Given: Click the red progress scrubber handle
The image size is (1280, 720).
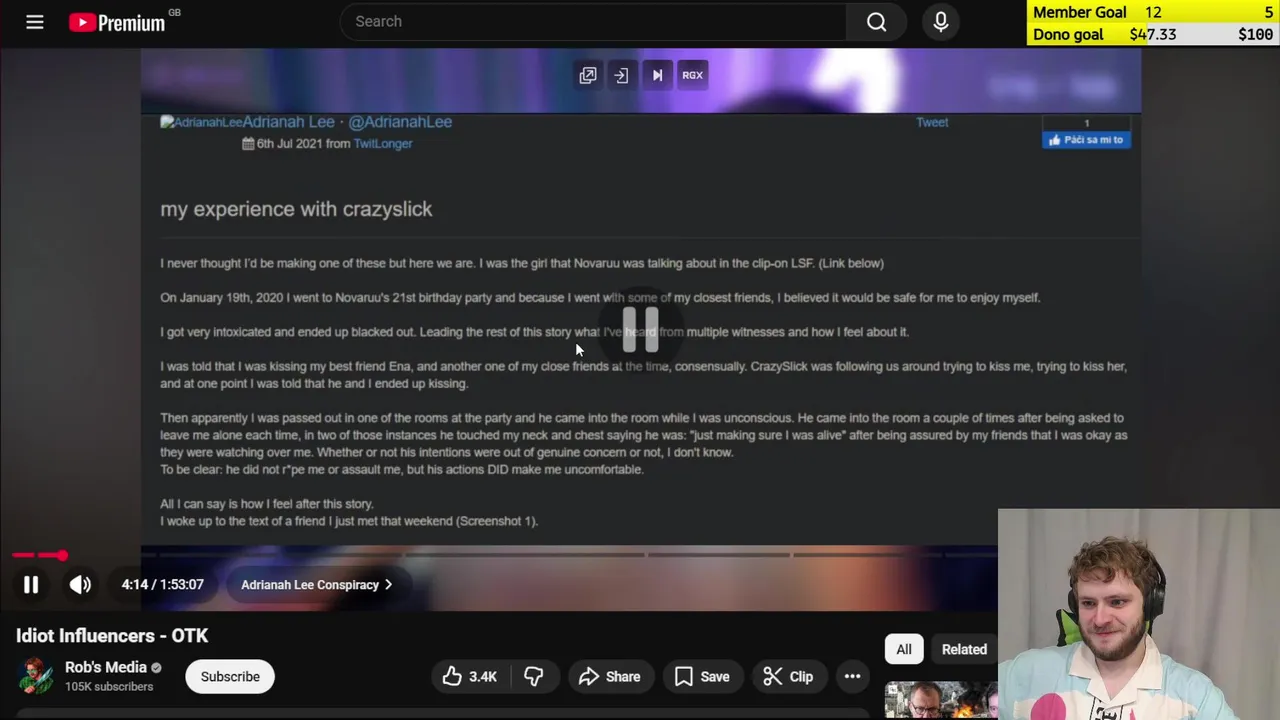Looking at the screenshot, I should [62, 555].
